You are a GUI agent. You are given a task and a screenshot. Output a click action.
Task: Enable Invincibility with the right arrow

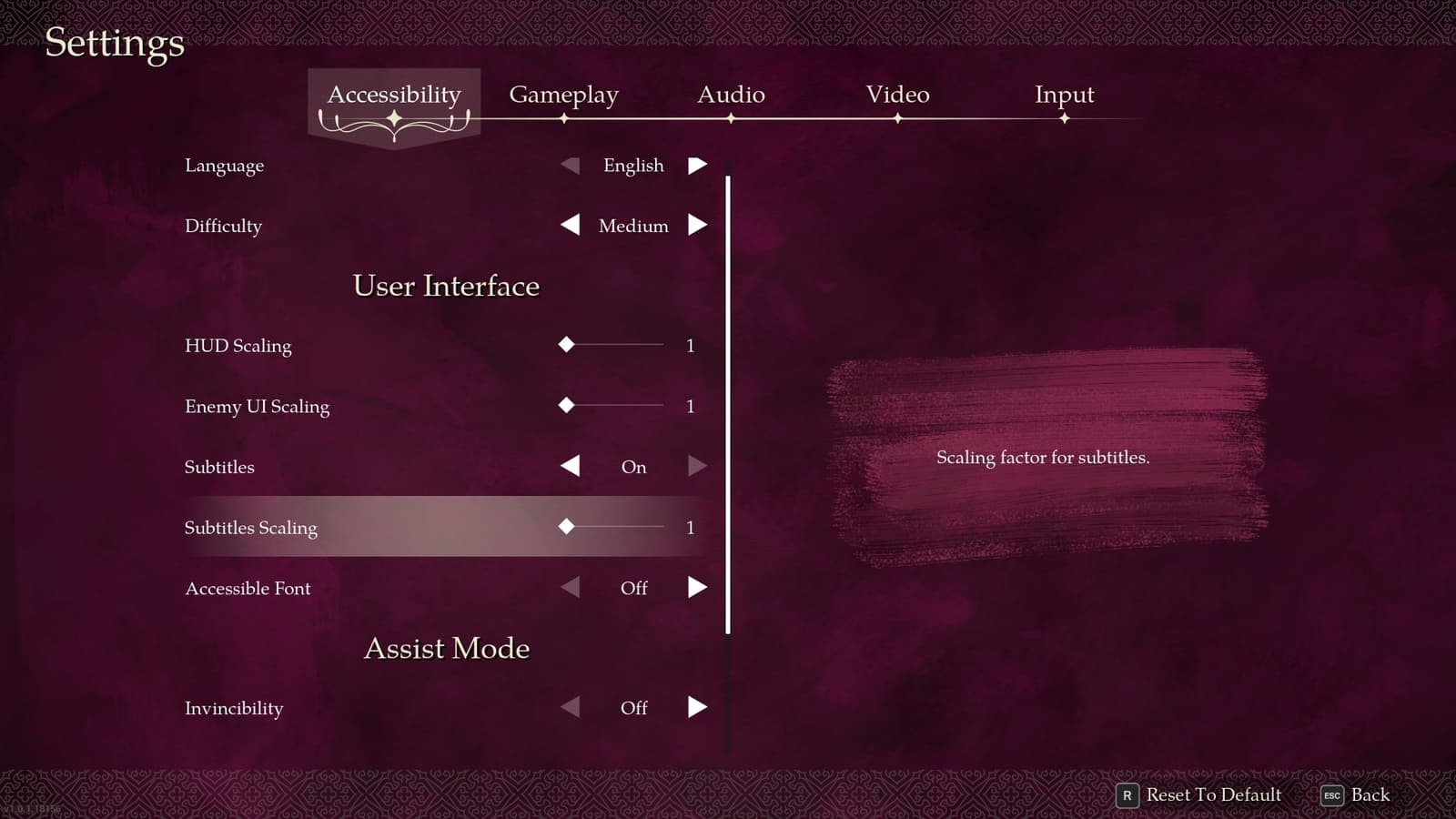[697, 707]
